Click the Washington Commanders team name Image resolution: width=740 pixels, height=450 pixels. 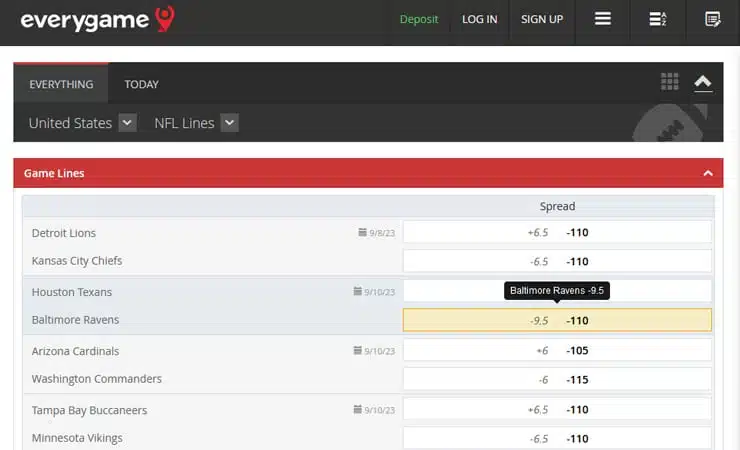click(97, 379)
